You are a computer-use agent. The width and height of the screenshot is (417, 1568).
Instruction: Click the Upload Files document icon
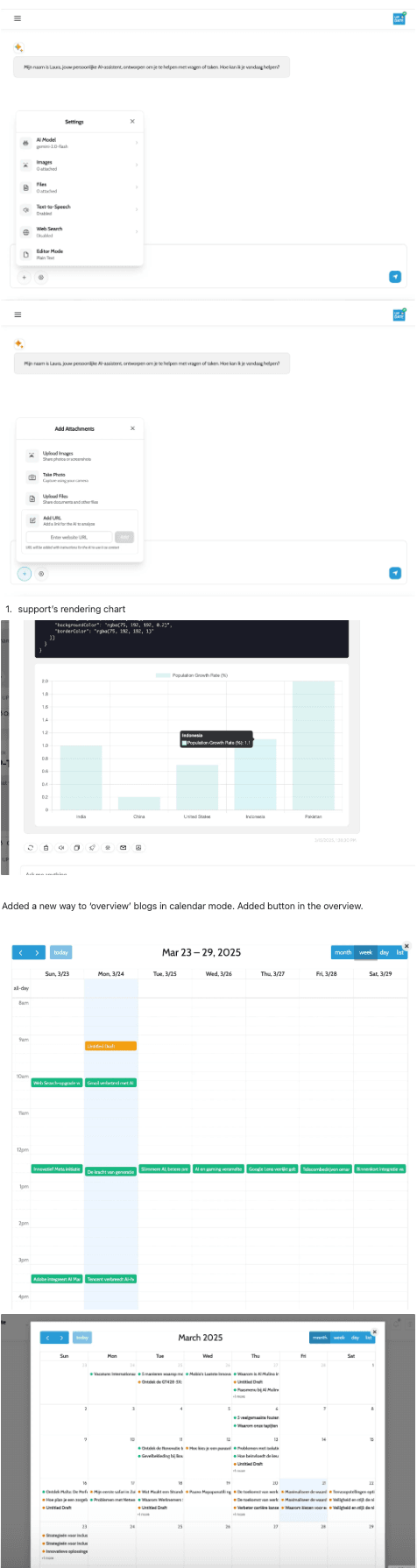32,498
